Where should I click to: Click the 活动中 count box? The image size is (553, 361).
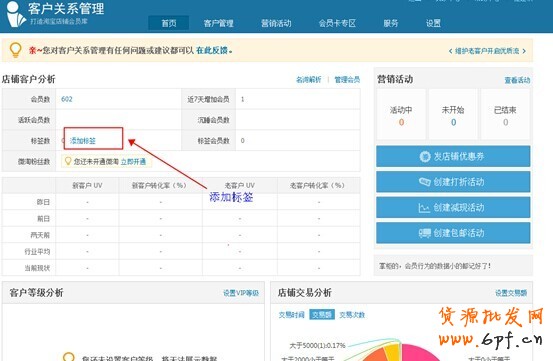coord(401,114)
